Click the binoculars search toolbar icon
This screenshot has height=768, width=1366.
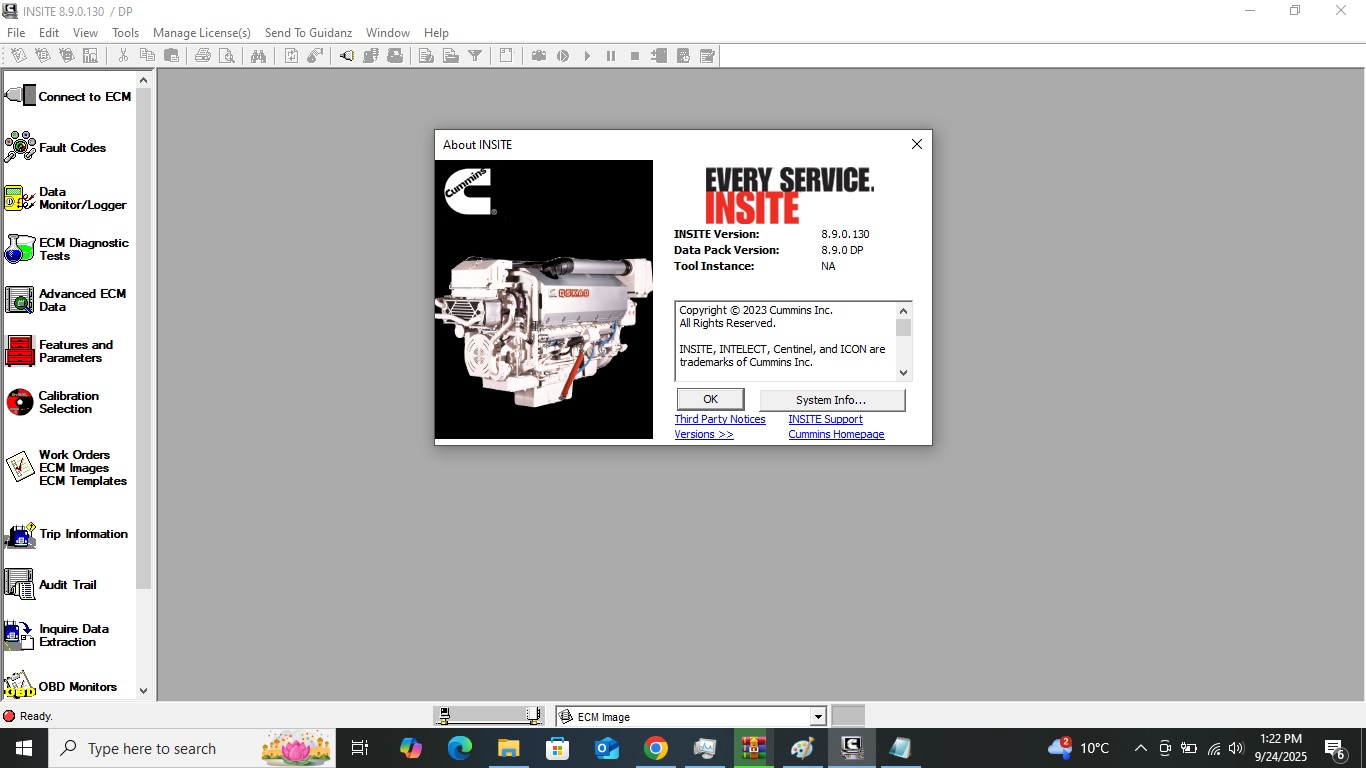tap(258, 56)
